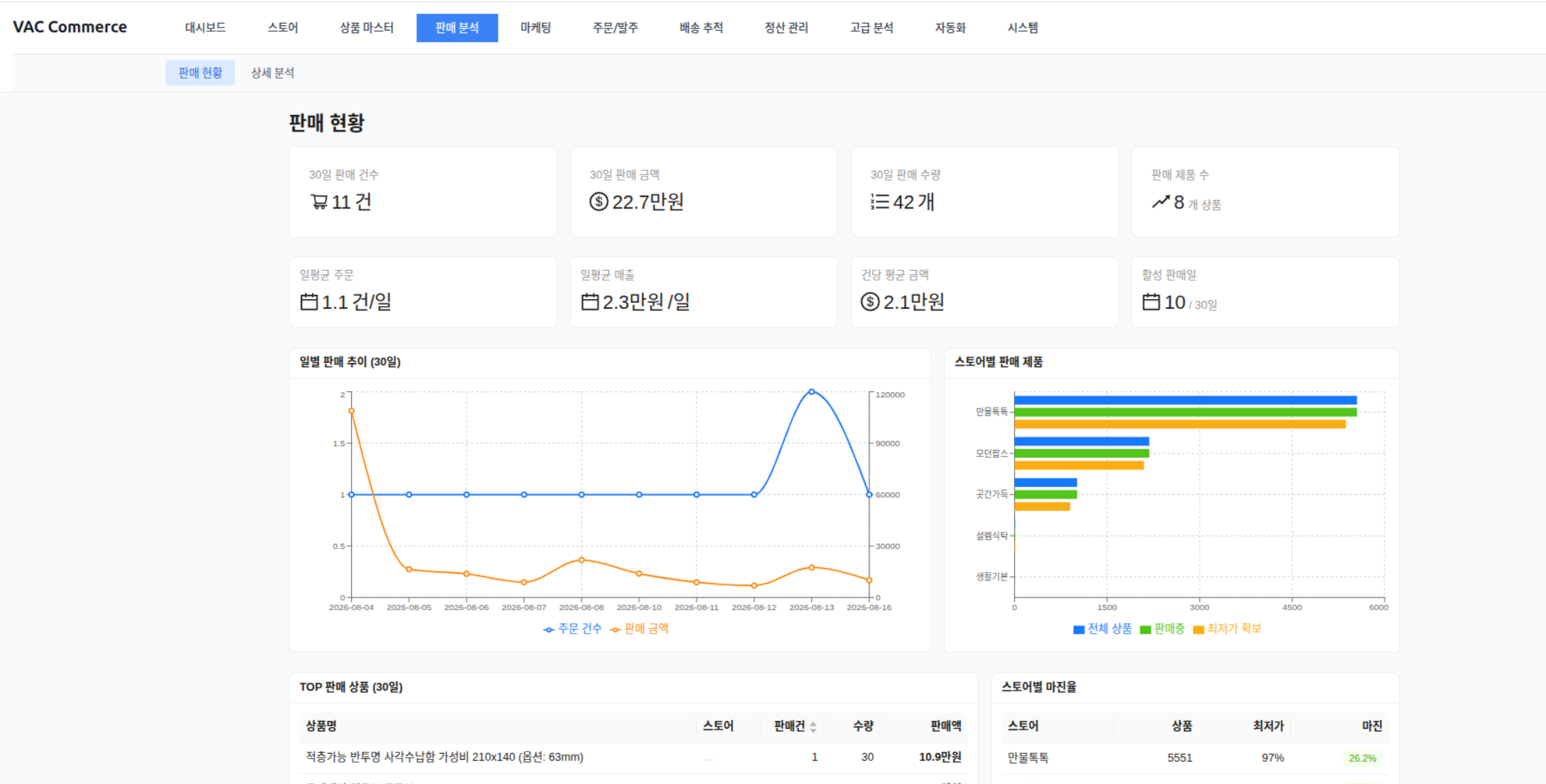
Task: Click the 생활기본 axis label
Action: (991, 577)
